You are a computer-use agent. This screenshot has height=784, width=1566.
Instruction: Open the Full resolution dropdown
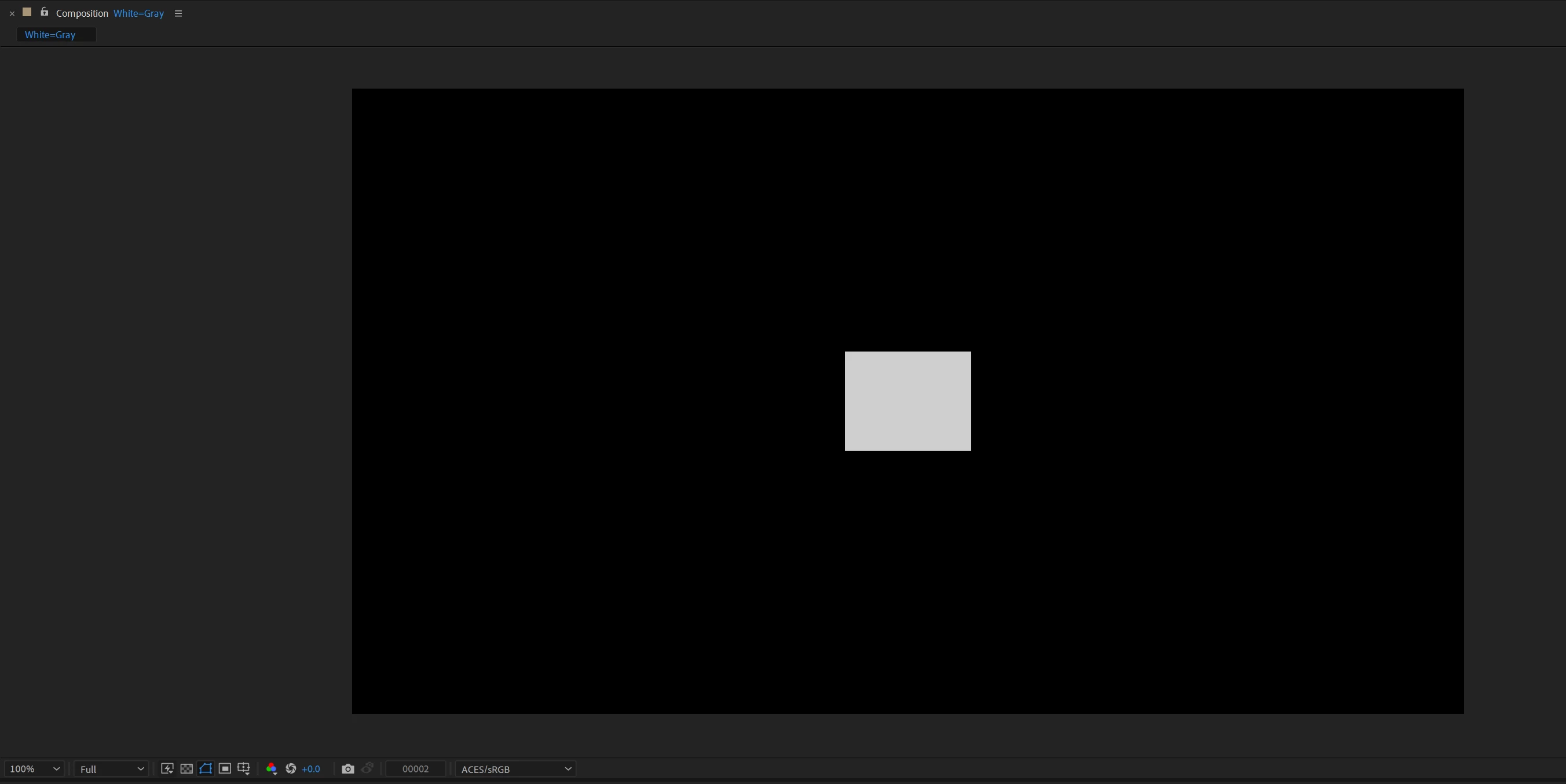[x=111, y=769]
